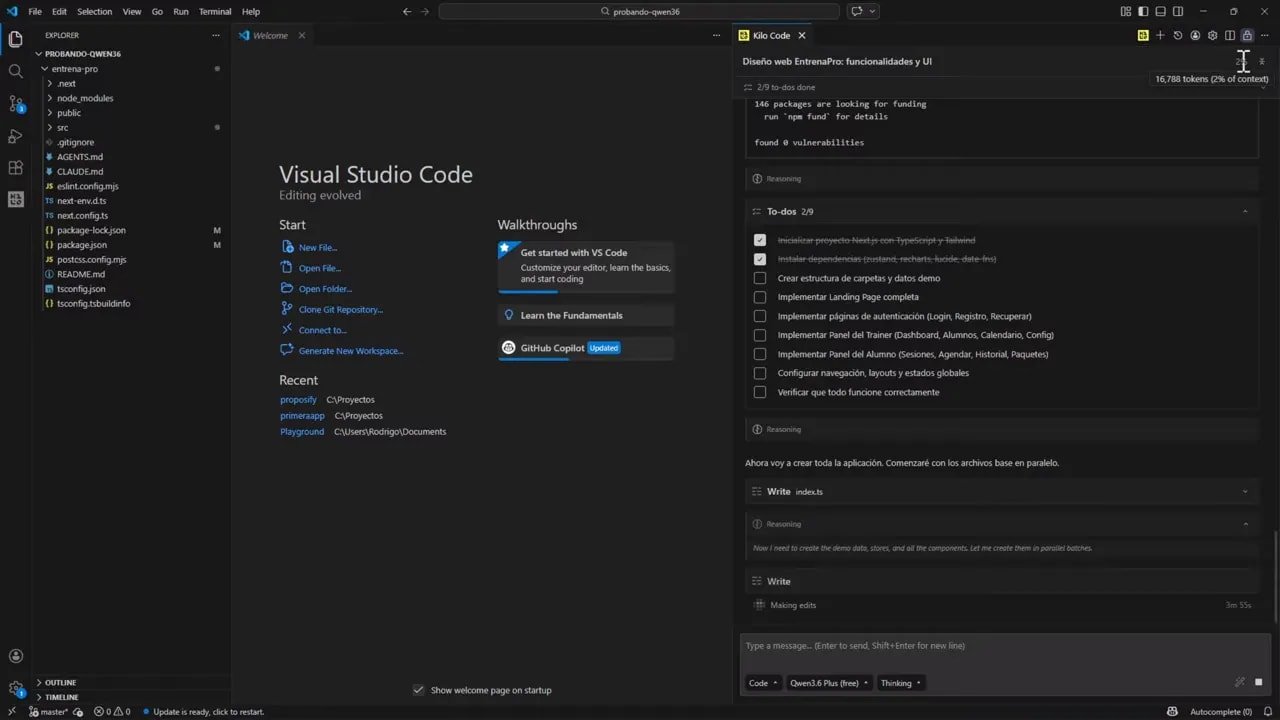Viewport: 1280px width, 720px height.
Task: Open the Terminal menu
Action: pos(215,11)
